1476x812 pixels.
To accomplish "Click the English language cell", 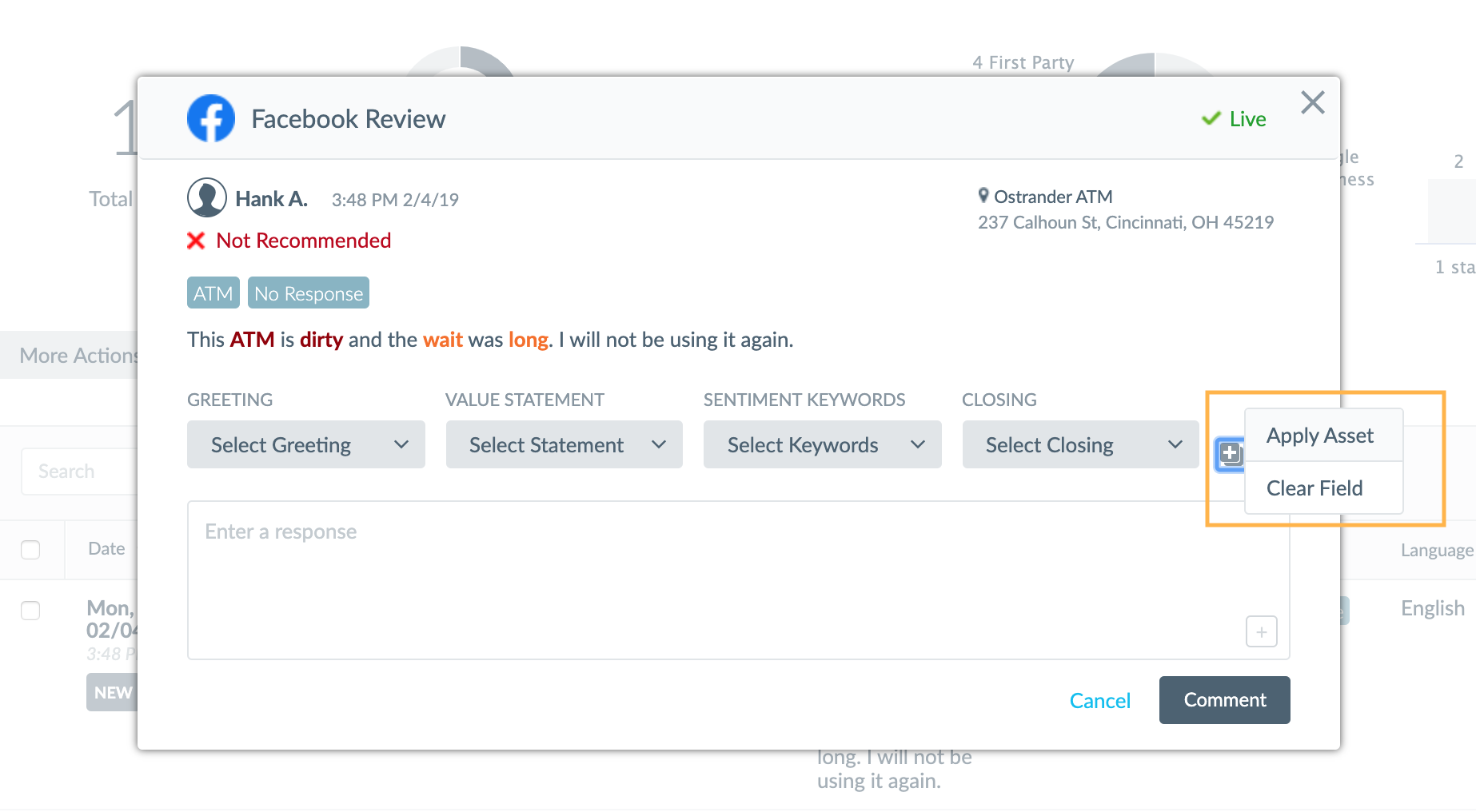I will point(1433,608).
